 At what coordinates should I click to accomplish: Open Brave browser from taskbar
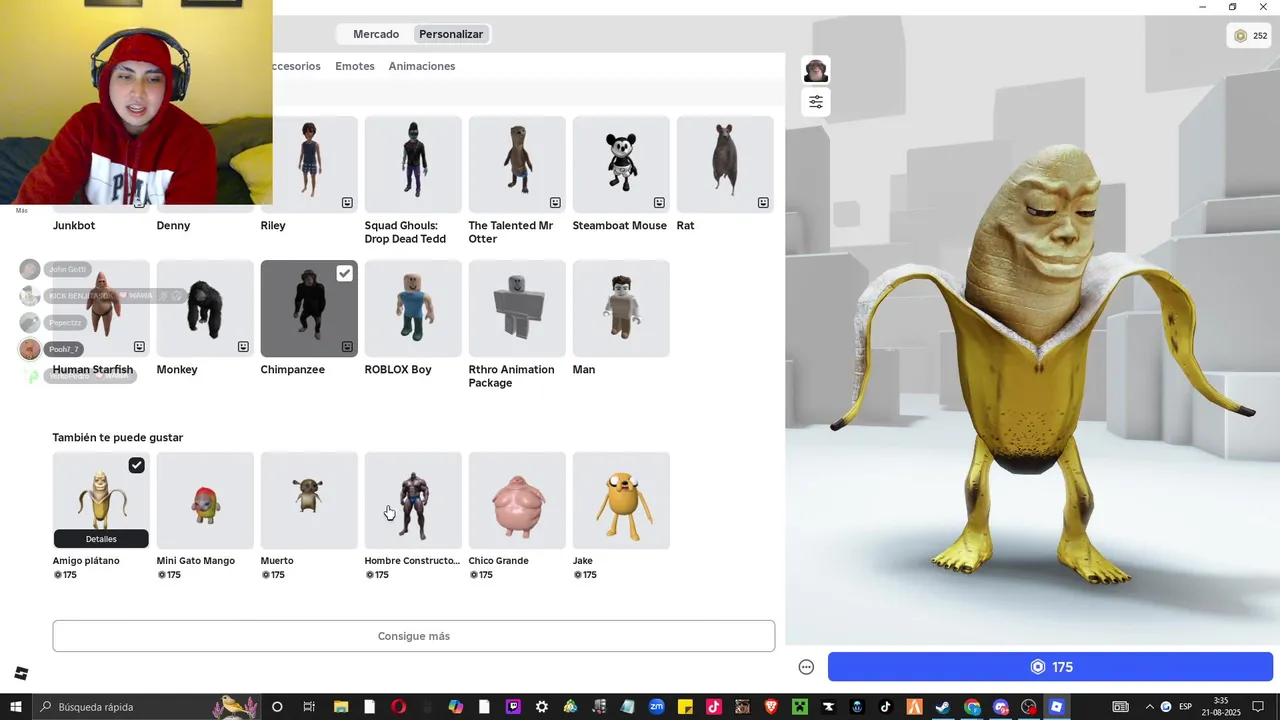[x=771, y=707]
